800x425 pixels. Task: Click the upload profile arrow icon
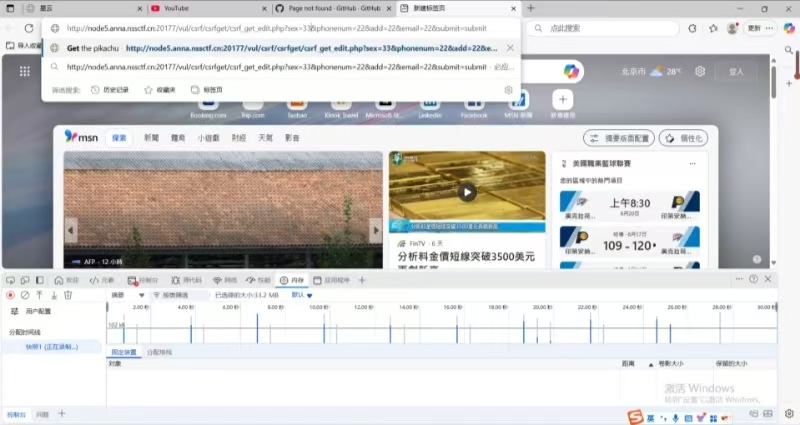(x=39, y=295)
